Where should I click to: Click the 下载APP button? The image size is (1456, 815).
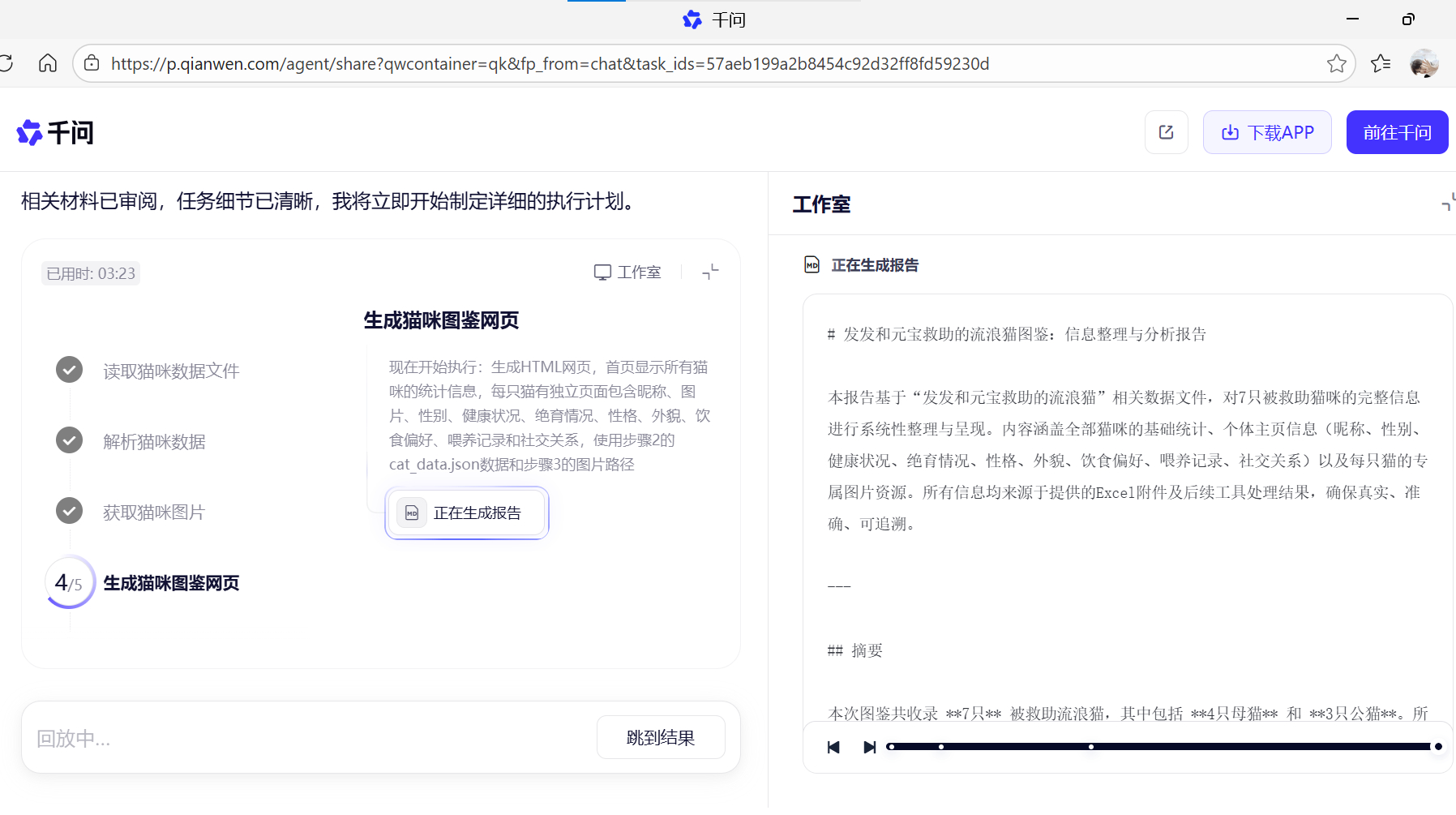[1267, 132]
